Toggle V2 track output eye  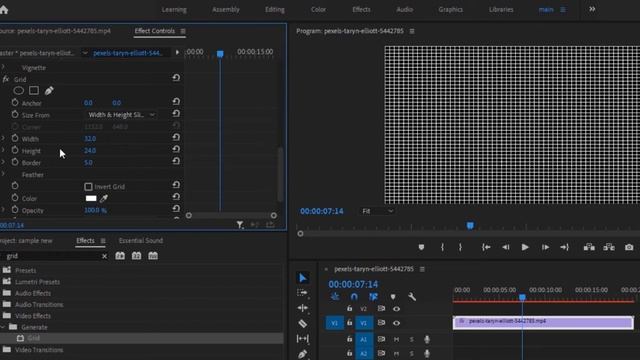tap(396, 309)
